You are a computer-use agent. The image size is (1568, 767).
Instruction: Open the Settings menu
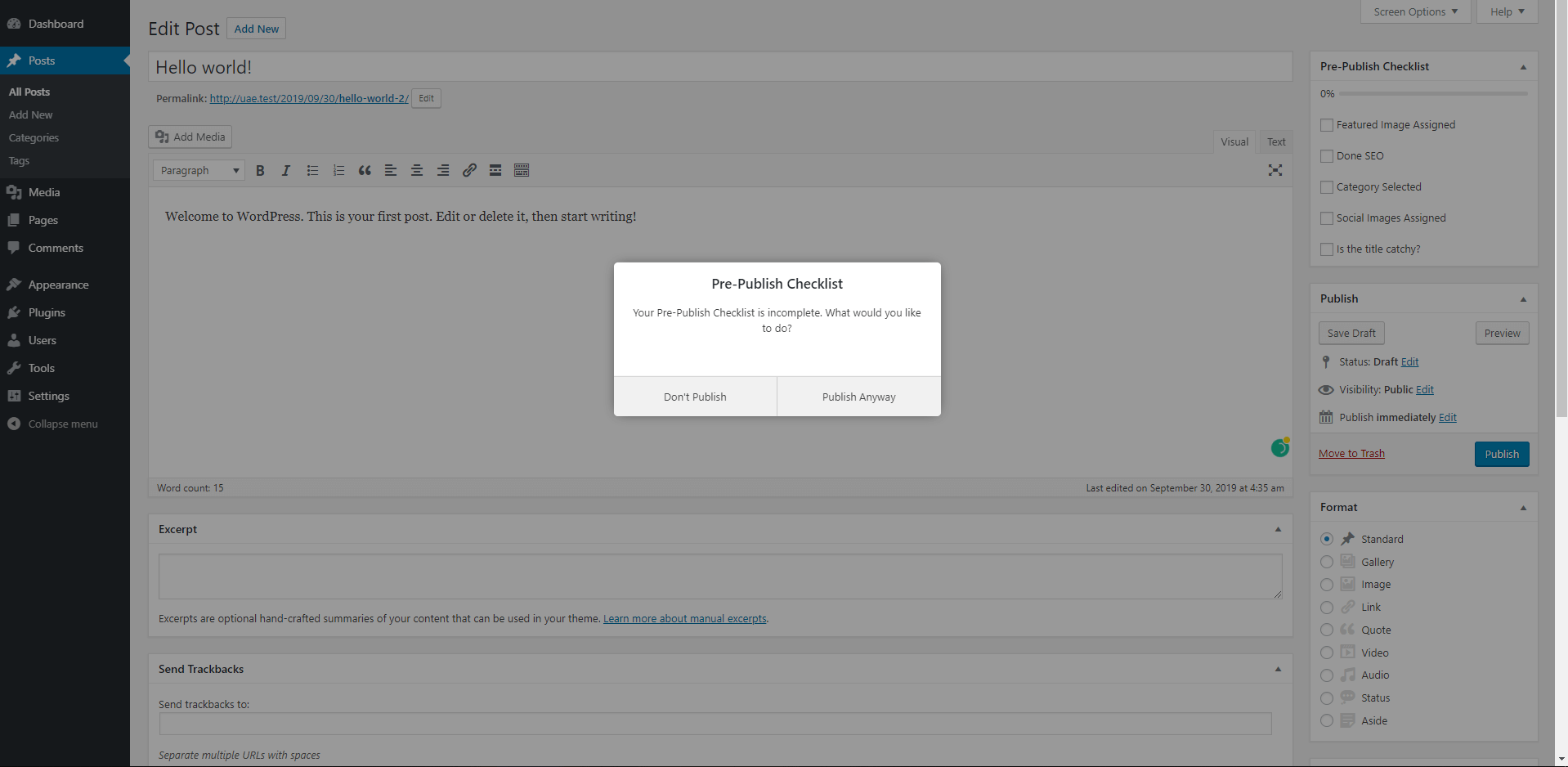coord(65,396)
